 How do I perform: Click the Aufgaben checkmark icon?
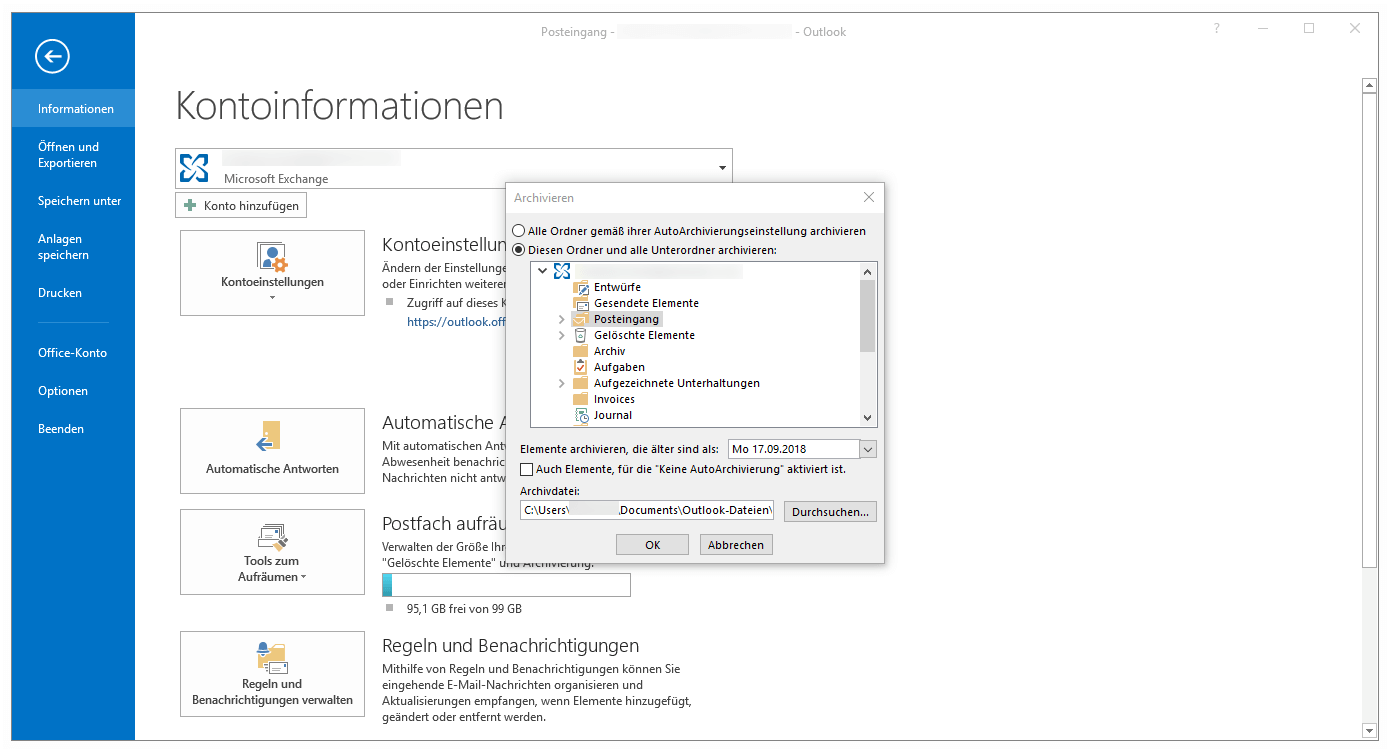pyautogui.click(x=581, y=367)
